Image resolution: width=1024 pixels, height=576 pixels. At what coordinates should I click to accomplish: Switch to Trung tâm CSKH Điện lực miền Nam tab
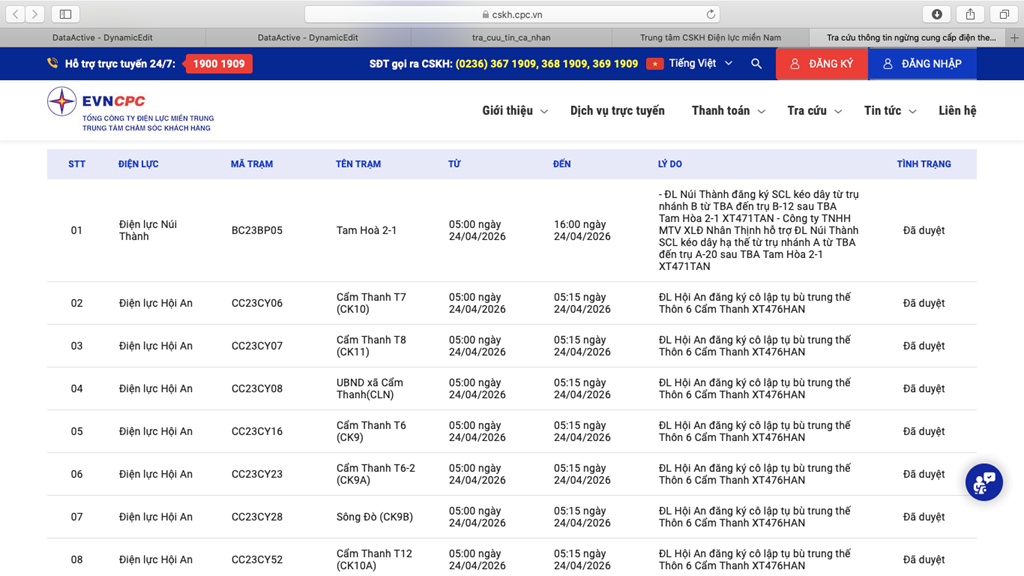pyautogui.click(x=710, y=38)
